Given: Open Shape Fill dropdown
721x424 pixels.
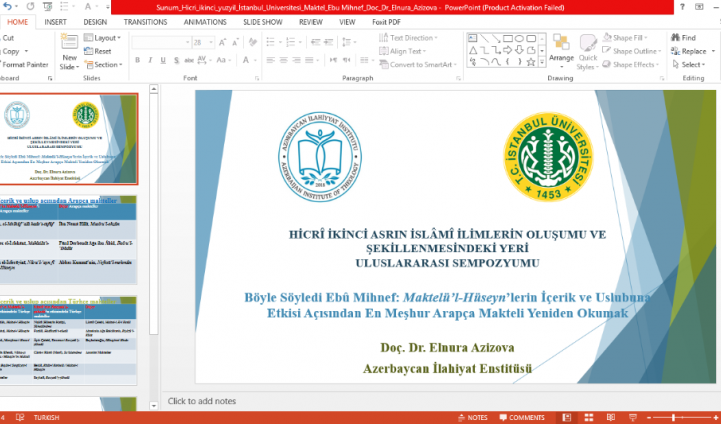Looking at the screenshot, I should (x=625, y=38).
